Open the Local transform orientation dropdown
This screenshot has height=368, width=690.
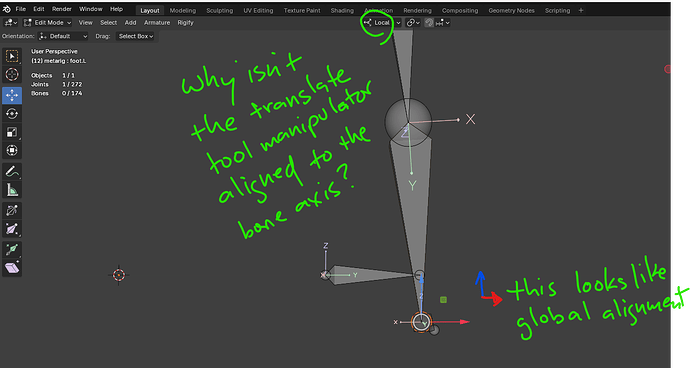(382, 23)
